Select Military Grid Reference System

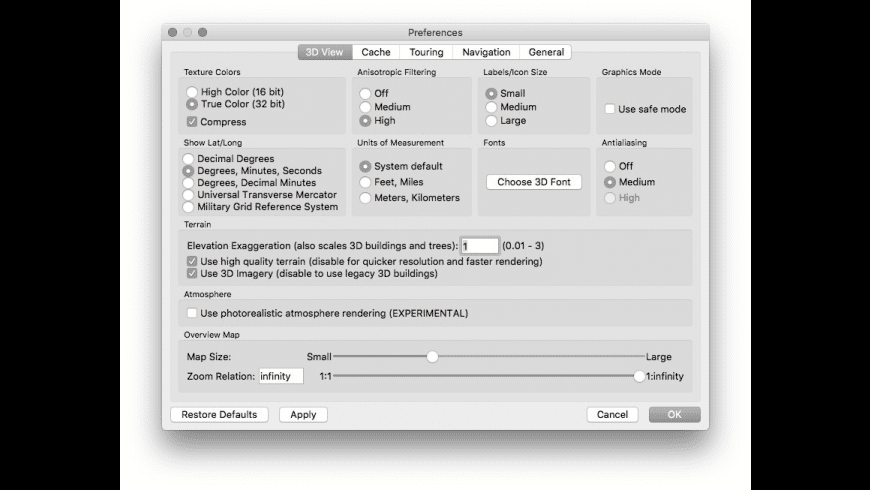pos(188,207)
